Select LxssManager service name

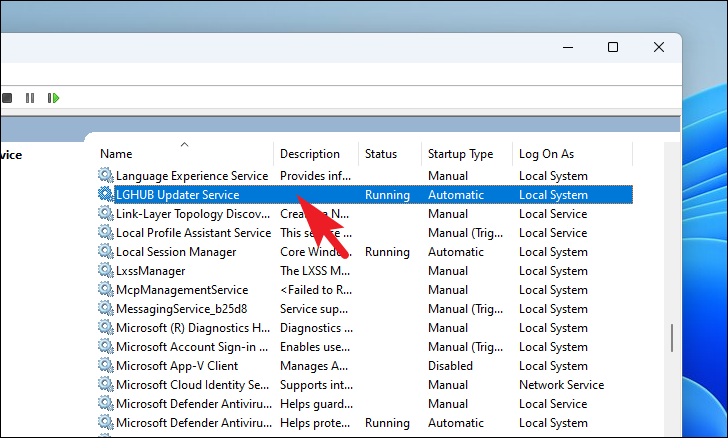point(150,271)
